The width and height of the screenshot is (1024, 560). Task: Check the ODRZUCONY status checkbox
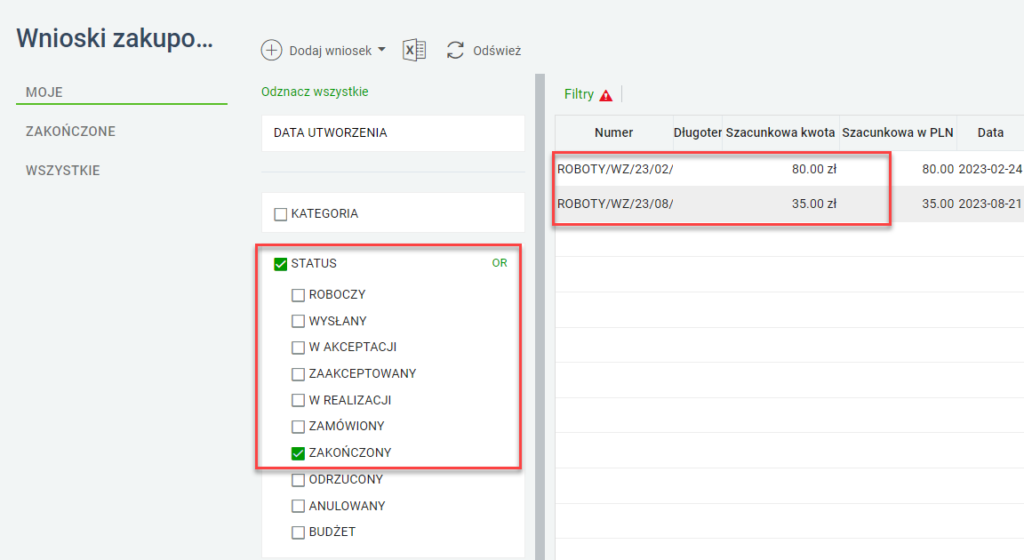tap(298, 480)
